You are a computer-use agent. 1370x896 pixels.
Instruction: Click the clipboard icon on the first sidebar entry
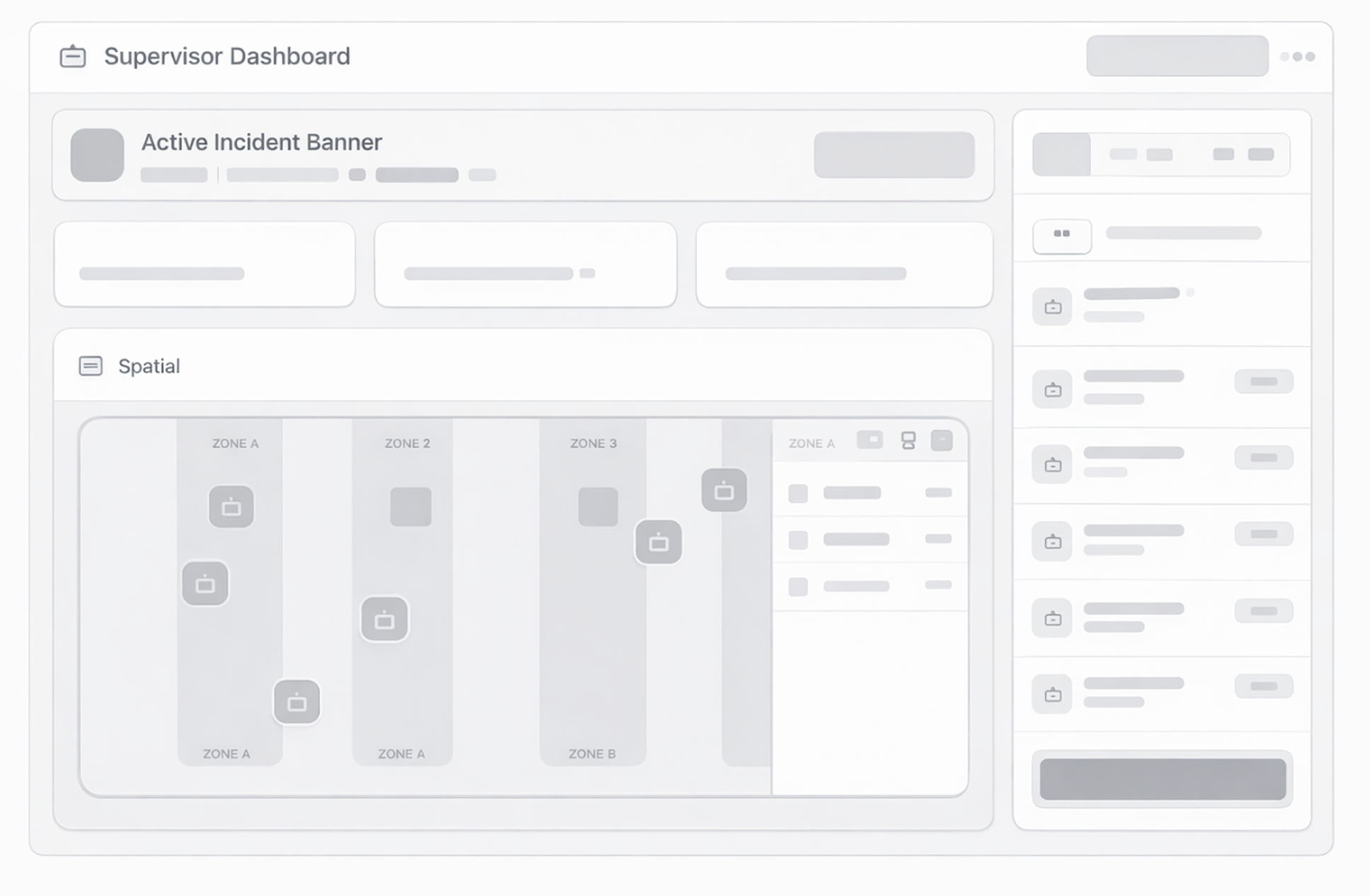(1052, 307)
